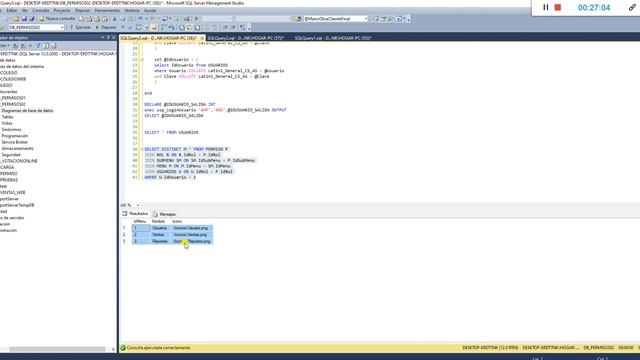Viewport: 640px width, 360px height.
Task: Run the query with Ejecutar
Action: (80, 27)
